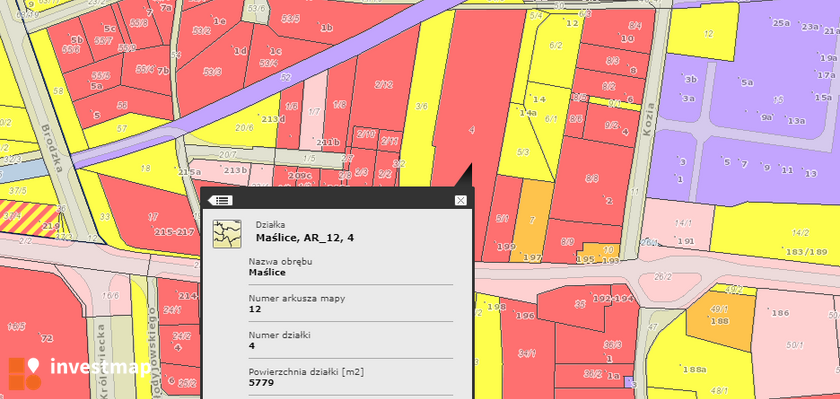
Task: Select striped parcel with building 219
Action: click(x=29, y=218)
